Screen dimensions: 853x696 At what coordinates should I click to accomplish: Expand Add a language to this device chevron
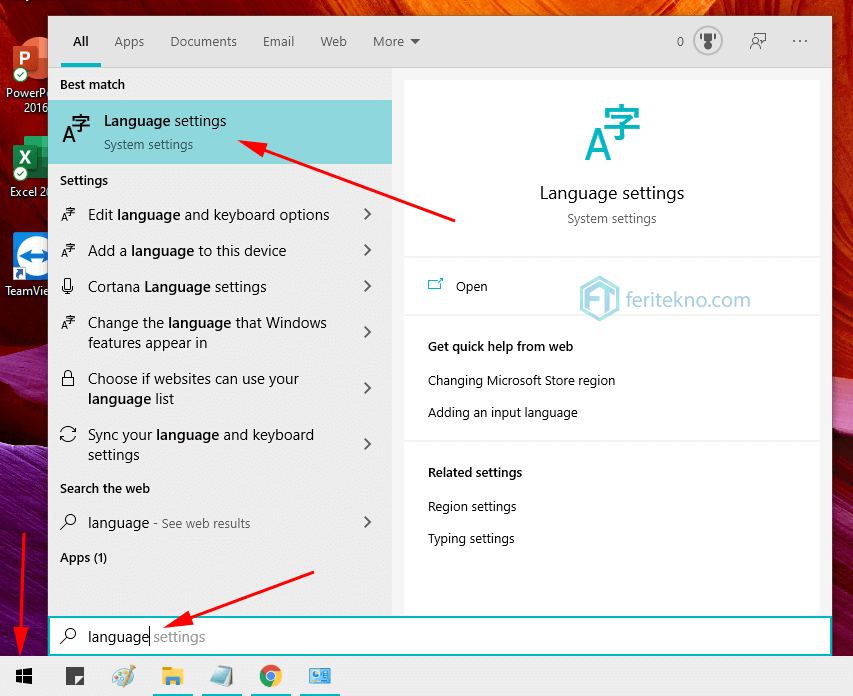tap(367, 250)
